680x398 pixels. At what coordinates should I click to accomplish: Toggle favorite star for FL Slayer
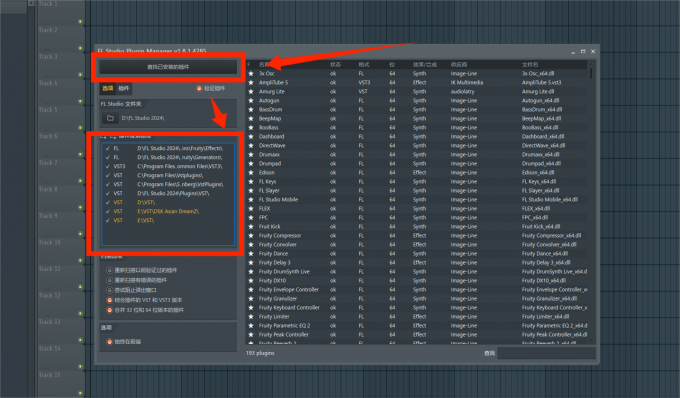pyautogui.click(x=251, y=190)
